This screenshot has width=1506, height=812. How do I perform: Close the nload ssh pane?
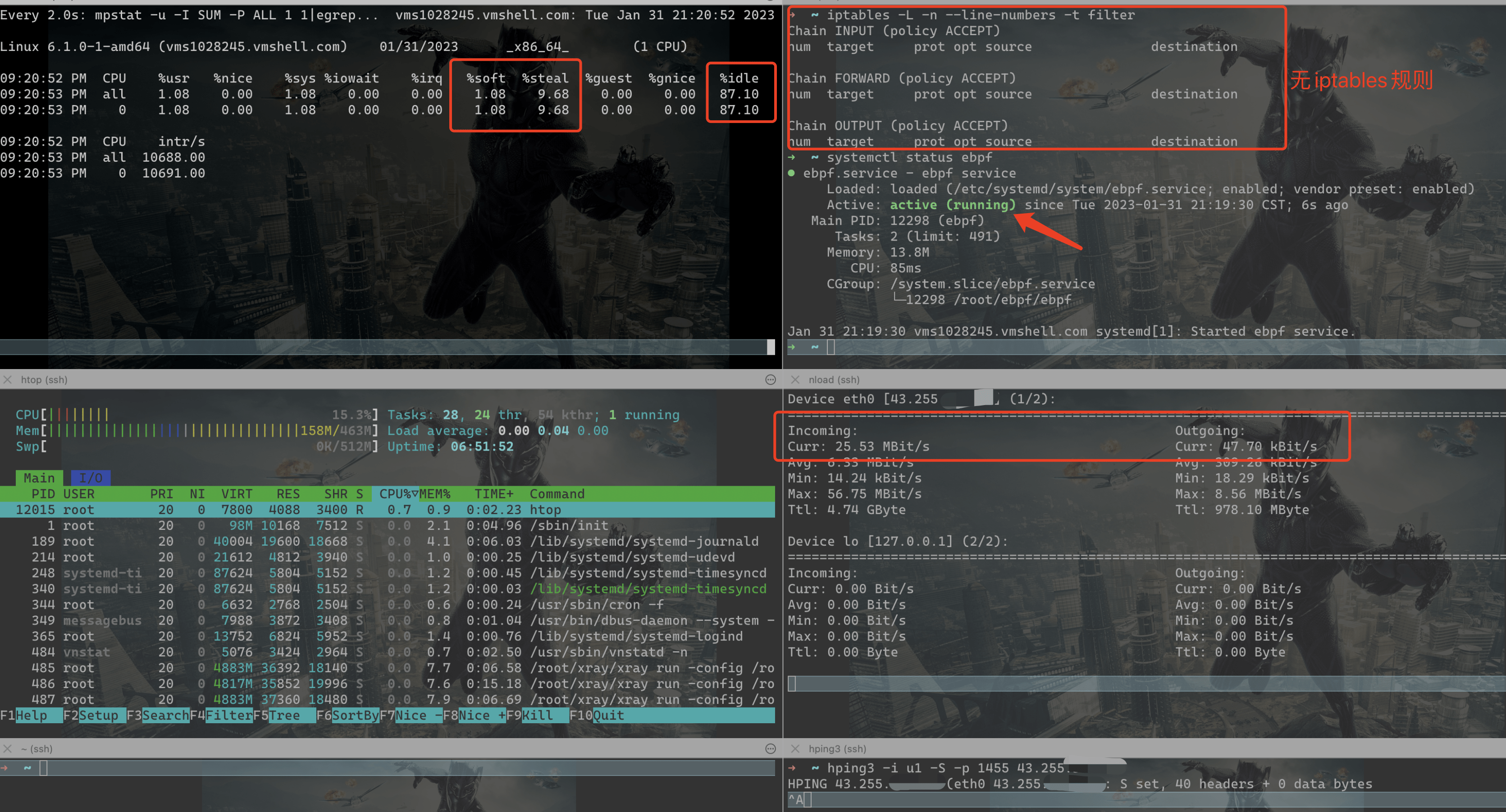tap(794, 379)
